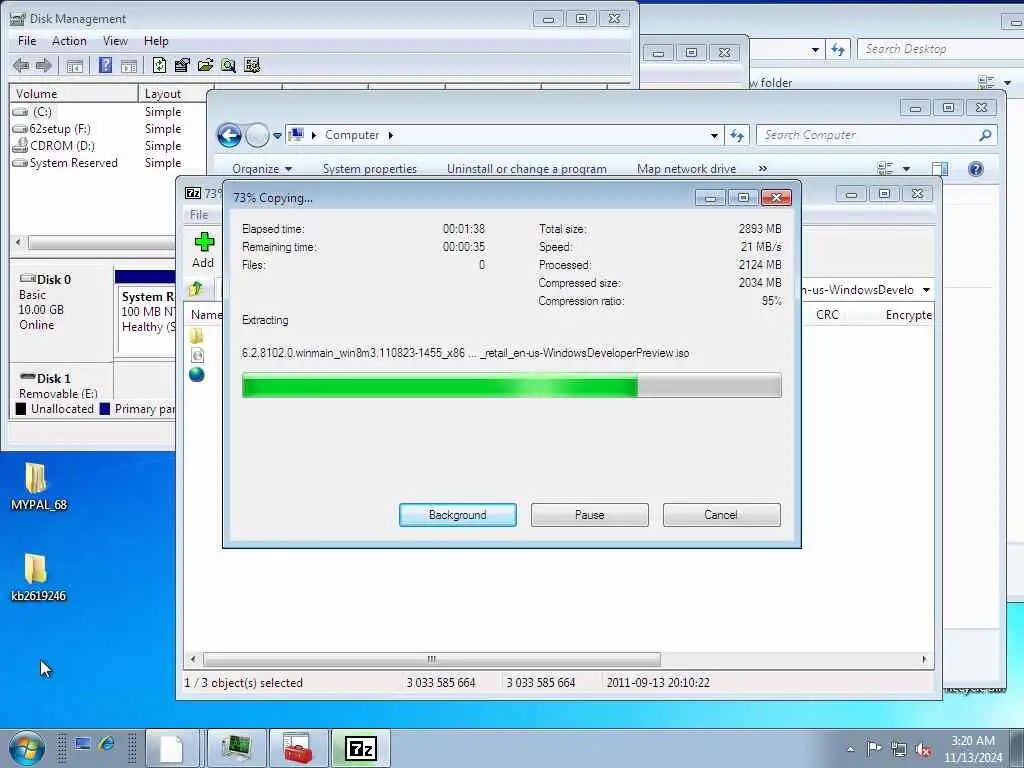The height and width of the screenshot is (768, 1024).
Task: Click Disk Management volume list scrollbar left arrow
Action: pyautogui.click(x=18, y=242)
